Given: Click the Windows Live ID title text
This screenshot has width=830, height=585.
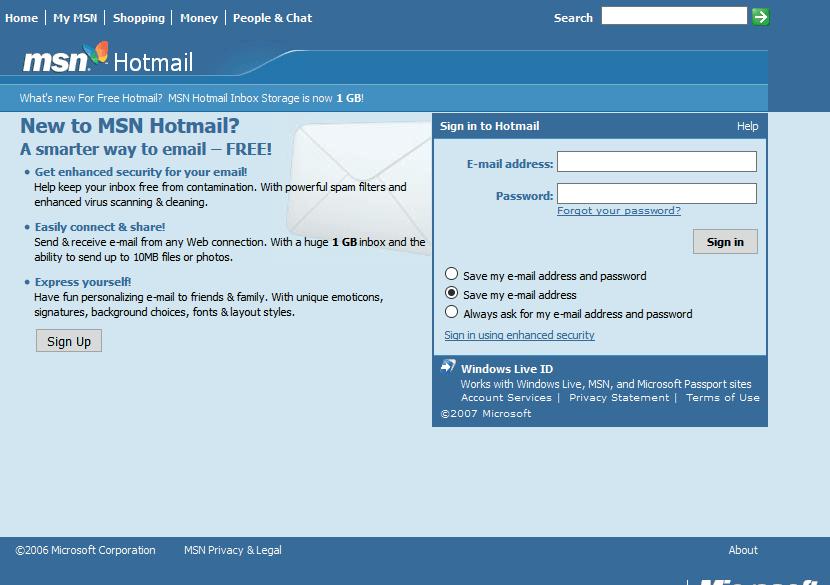Looking at the screenshot, I should (507, 369).
